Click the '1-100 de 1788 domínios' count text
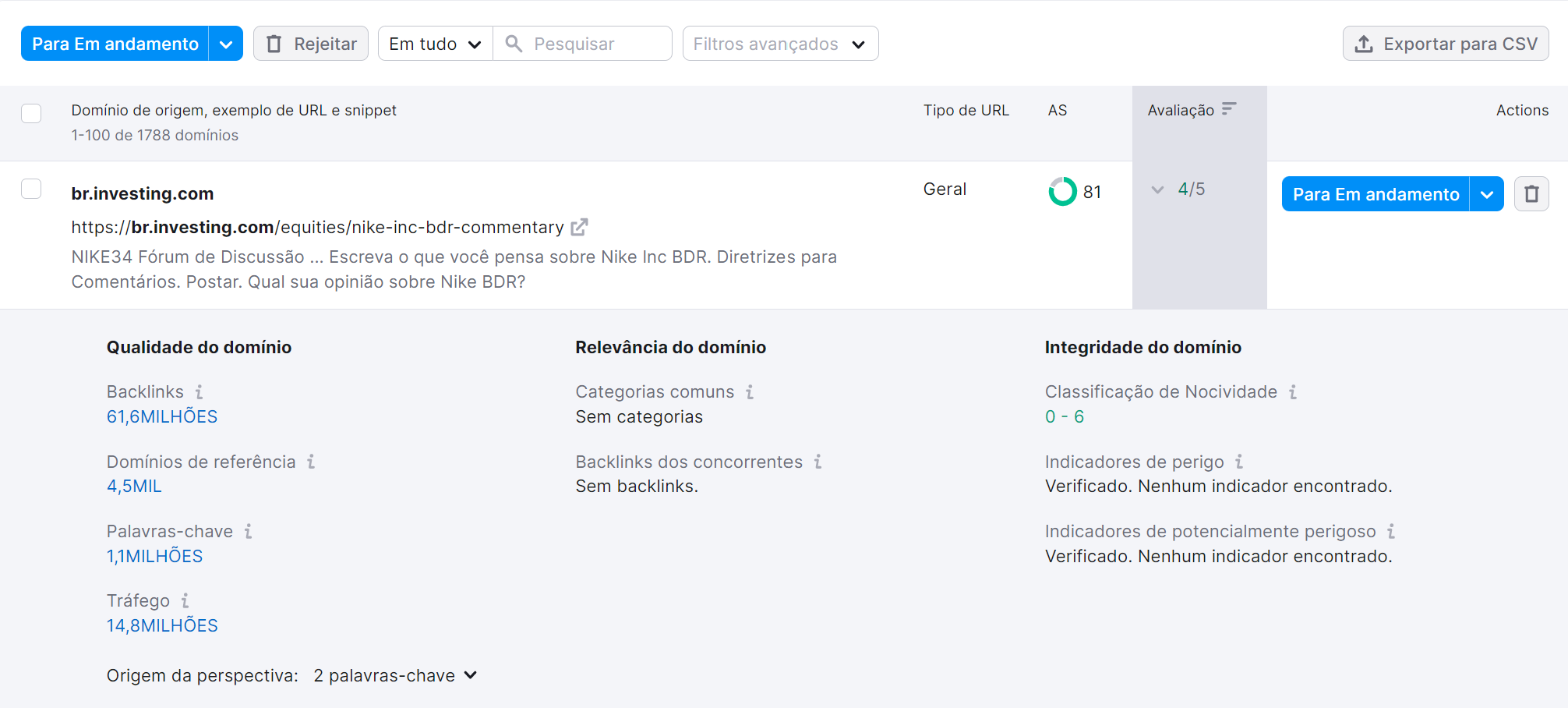 click(x=155, y=135)
